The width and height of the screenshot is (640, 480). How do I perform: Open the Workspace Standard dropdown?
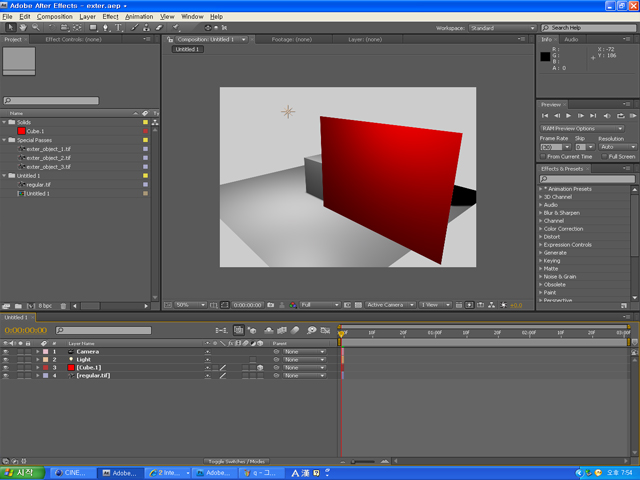point(502,28)
